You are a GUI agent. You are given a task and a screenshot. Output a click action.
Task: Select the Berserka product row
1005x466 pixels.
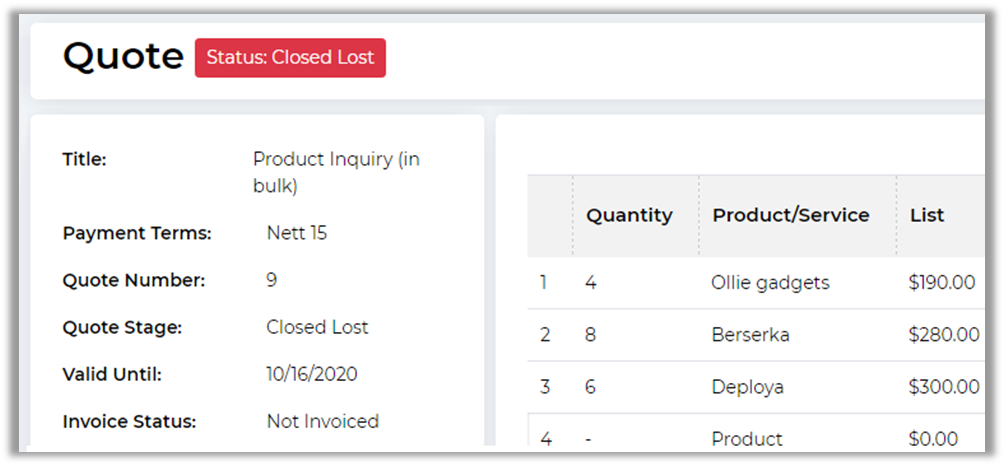click(750, 335)
